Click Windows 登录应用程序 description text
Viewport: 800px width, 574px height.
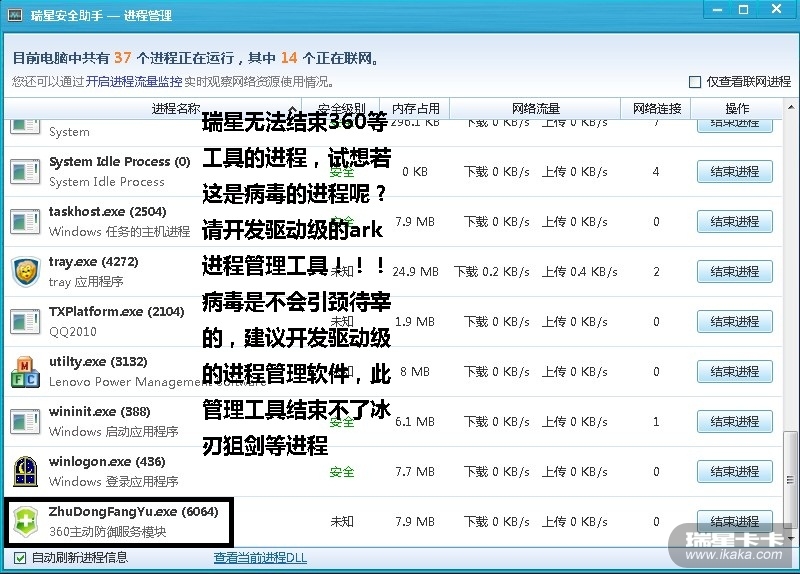tap(114, 482)
